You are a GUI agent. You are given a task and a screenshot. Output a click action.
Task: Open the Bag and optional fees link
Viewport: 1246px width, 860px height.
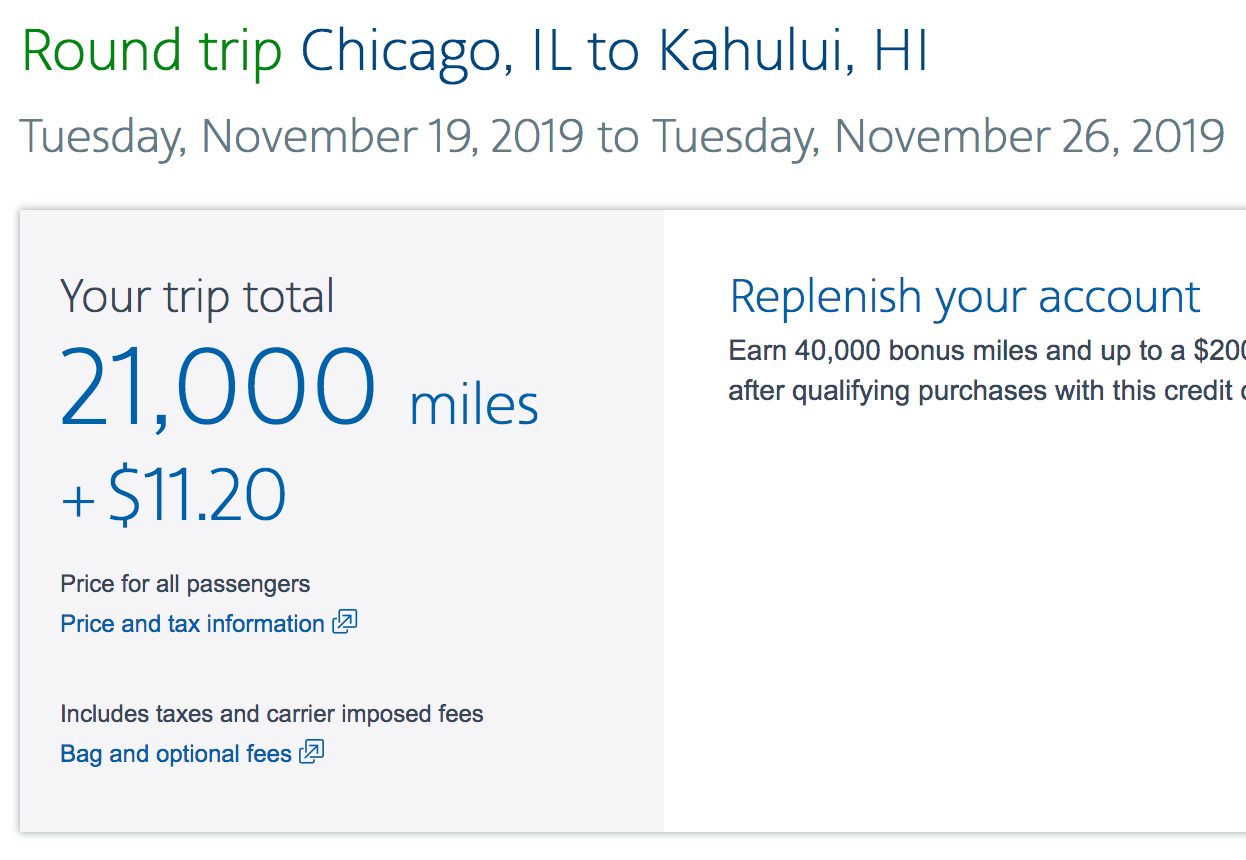176,754
